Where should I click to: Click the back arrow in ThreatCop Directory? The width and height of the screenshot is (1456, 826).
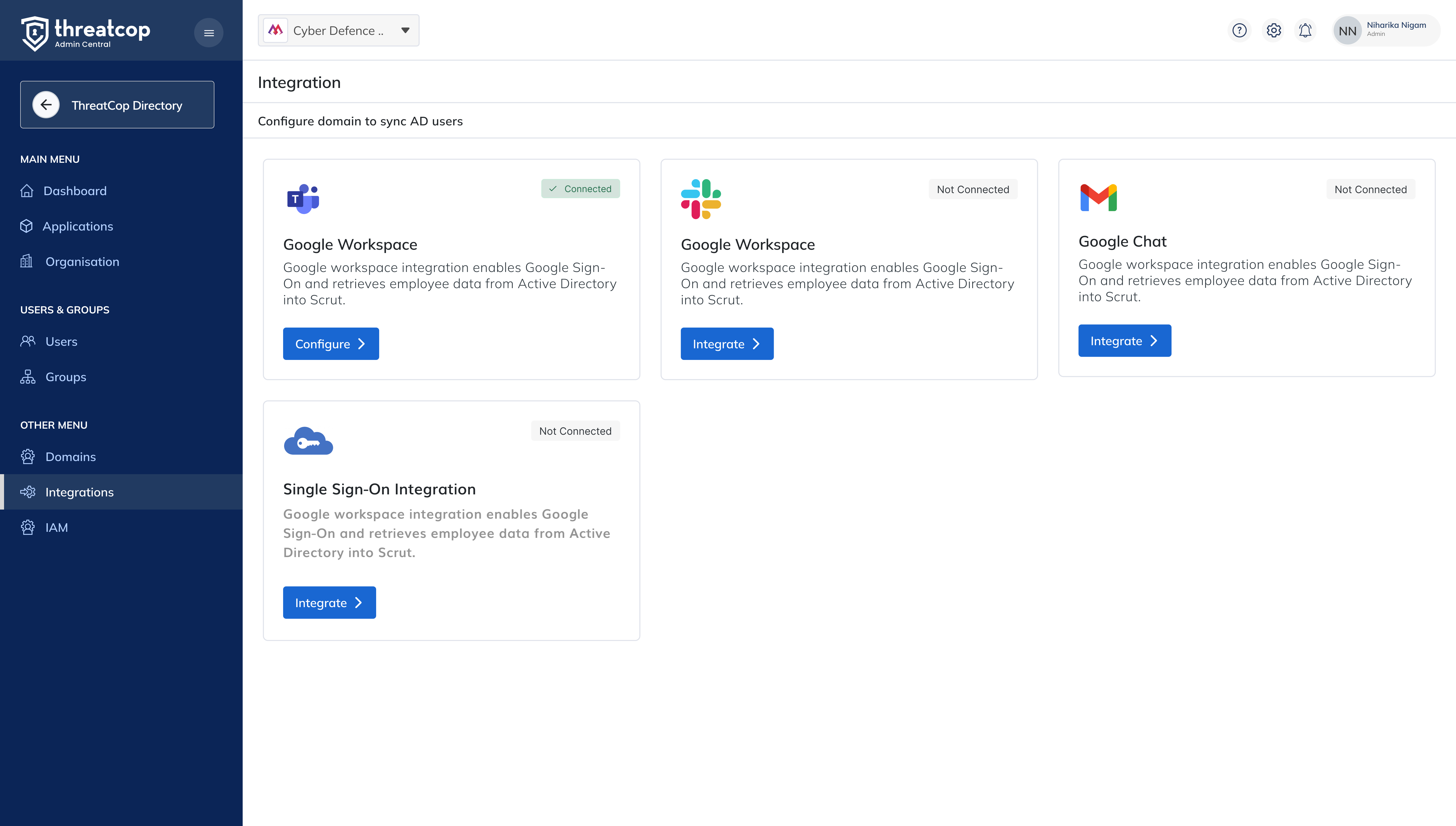point(46,105)
